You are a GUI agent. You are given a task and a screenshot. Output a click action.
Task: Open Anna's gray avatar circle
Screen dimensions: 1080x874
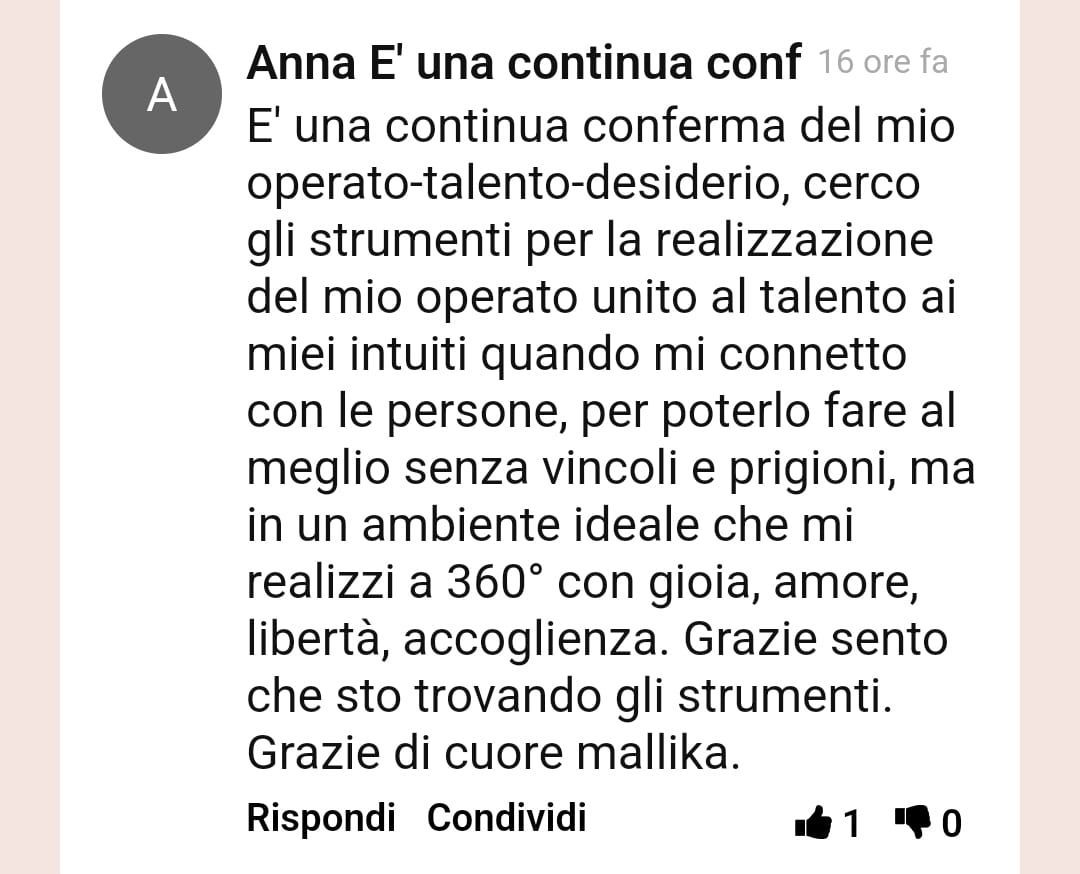(162, 94)
